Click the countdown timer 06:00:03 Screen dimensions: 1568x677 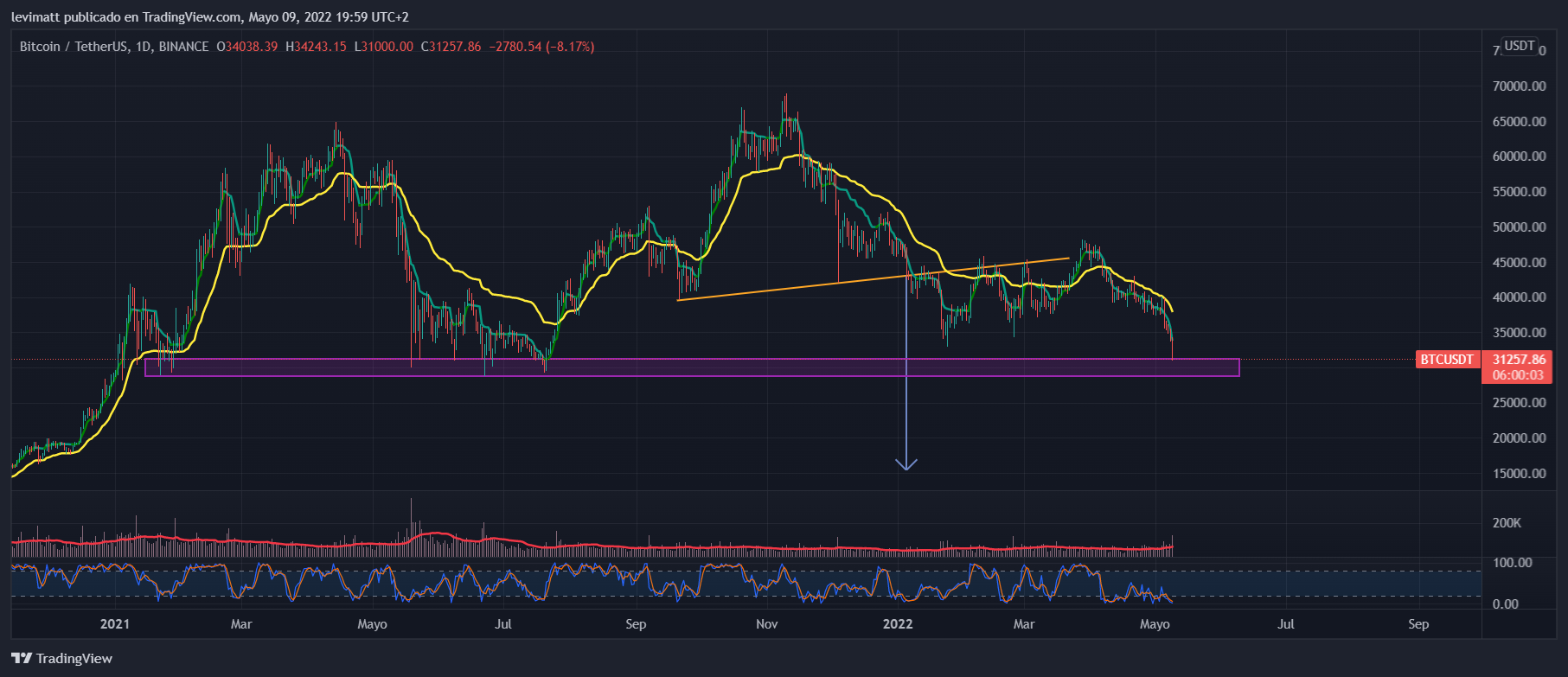[1519, 375]
